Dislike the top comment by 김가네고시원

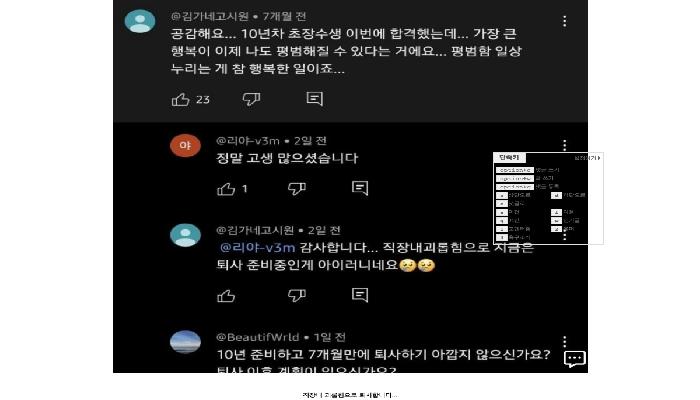pos(251,99)
